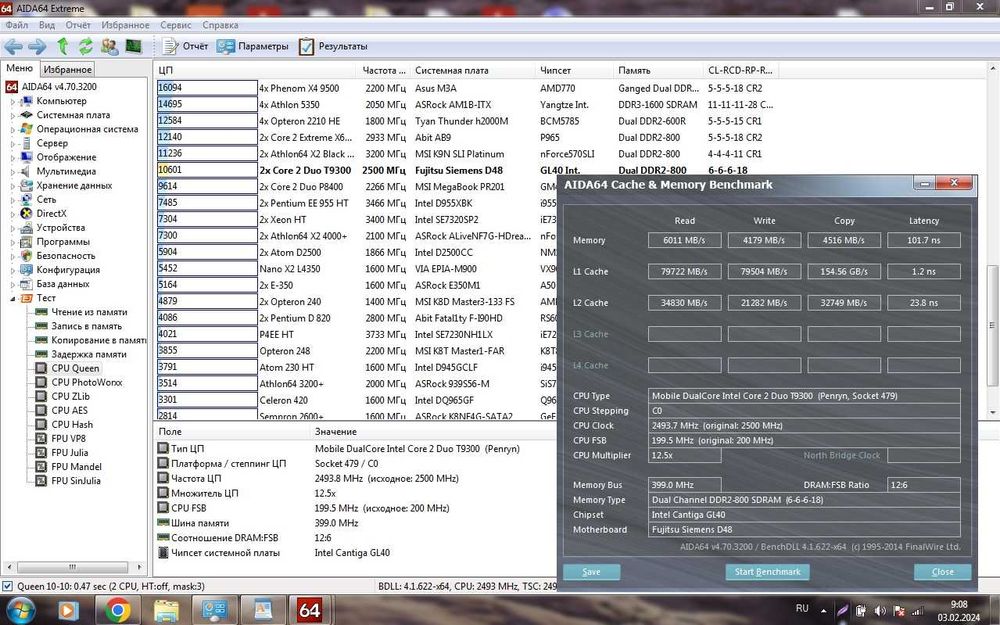The width and height of the screenshot is (1000, 625).
Task: Select Запись в память test
Action: 86,326
